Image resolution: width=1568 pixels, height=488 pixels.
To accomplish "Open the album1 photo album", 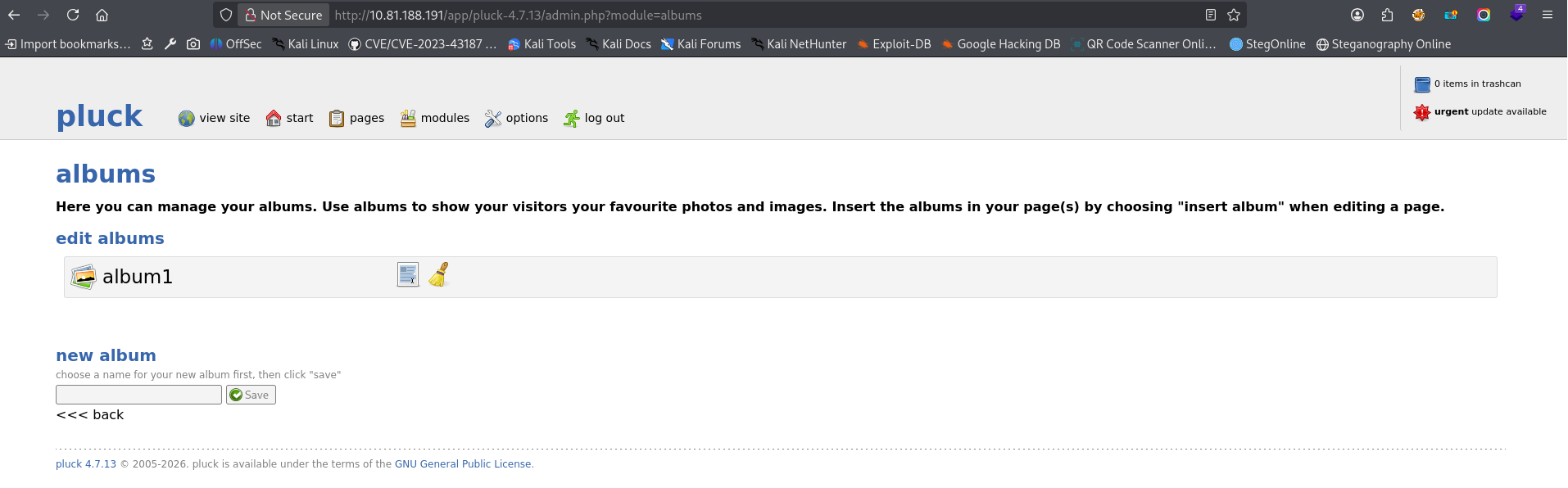I will click(x=137, y=277).
